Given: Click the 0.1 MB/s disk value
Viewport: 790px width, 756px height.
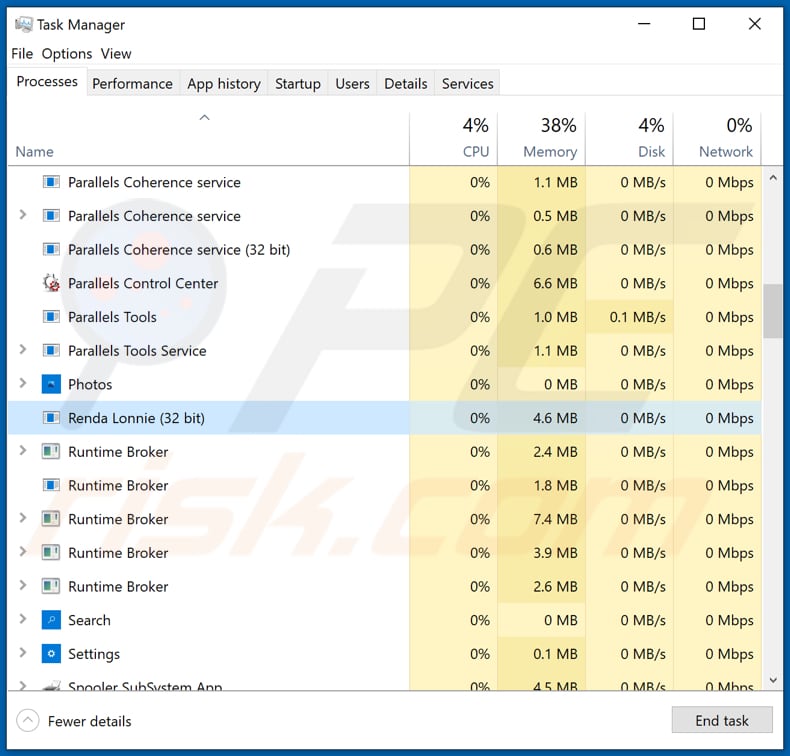Looking at the screenshot, I should 637,317.
